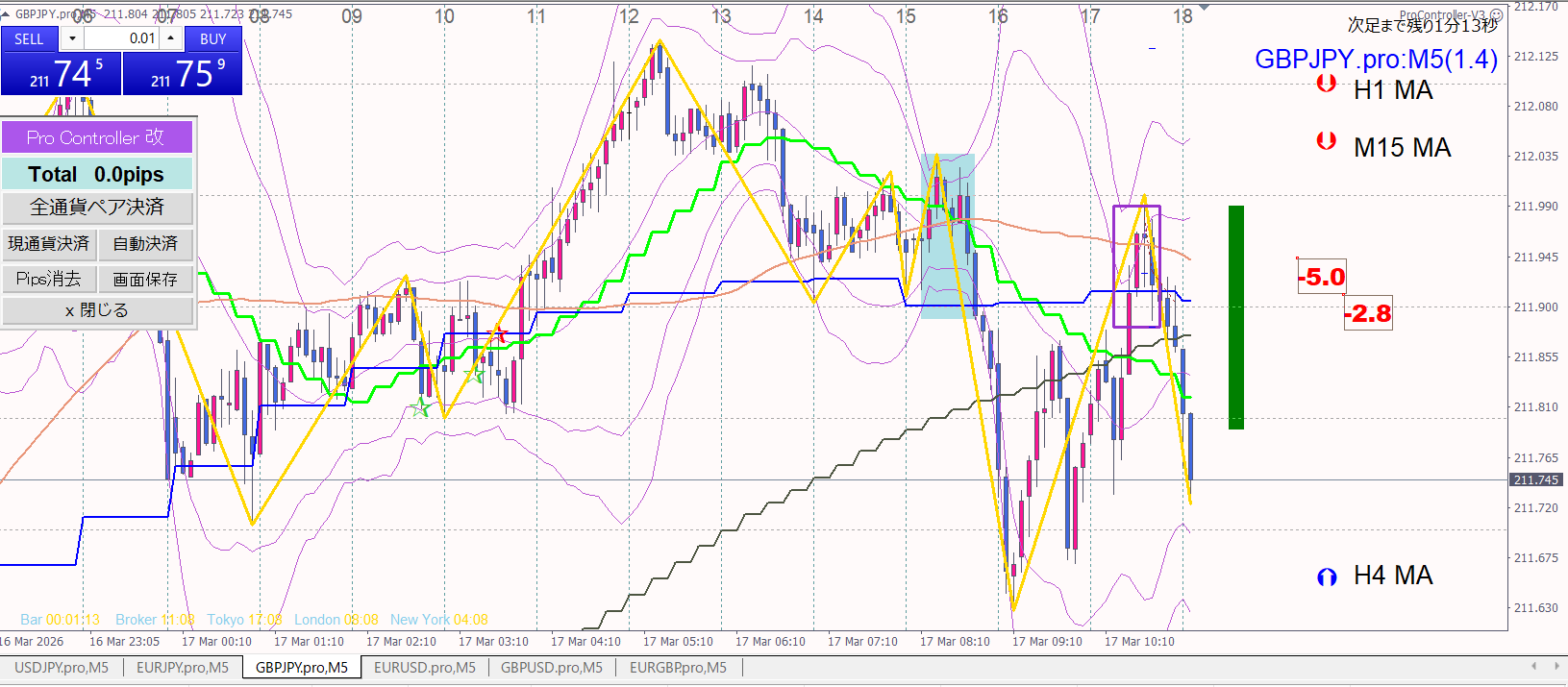The image size is (1568, 687).
Task: Click the H4 MA up-arrow indicator icon
Action: tap(1327, 577)
